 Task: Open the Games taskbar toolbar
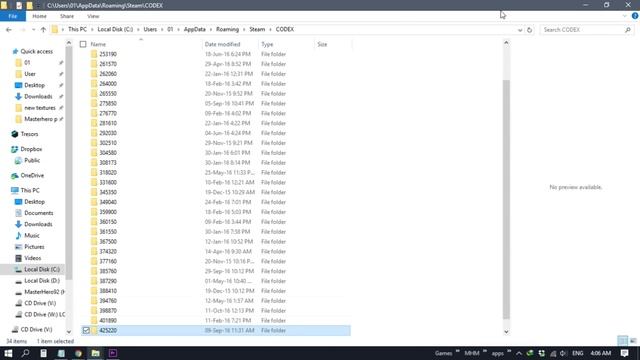coord(443,353)
